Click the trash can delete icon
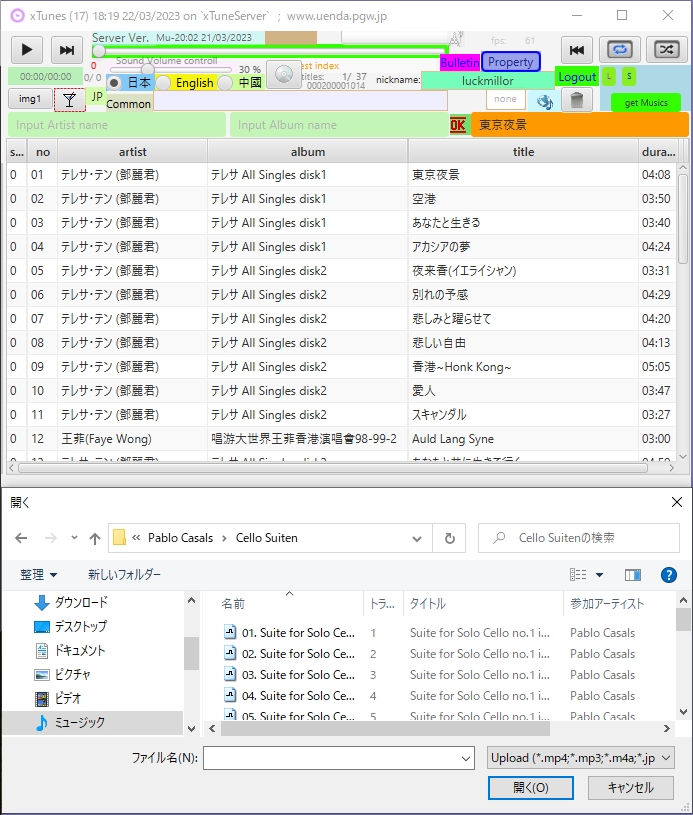Viewport: 693px width, 815px height. click(x=576, y=100)
